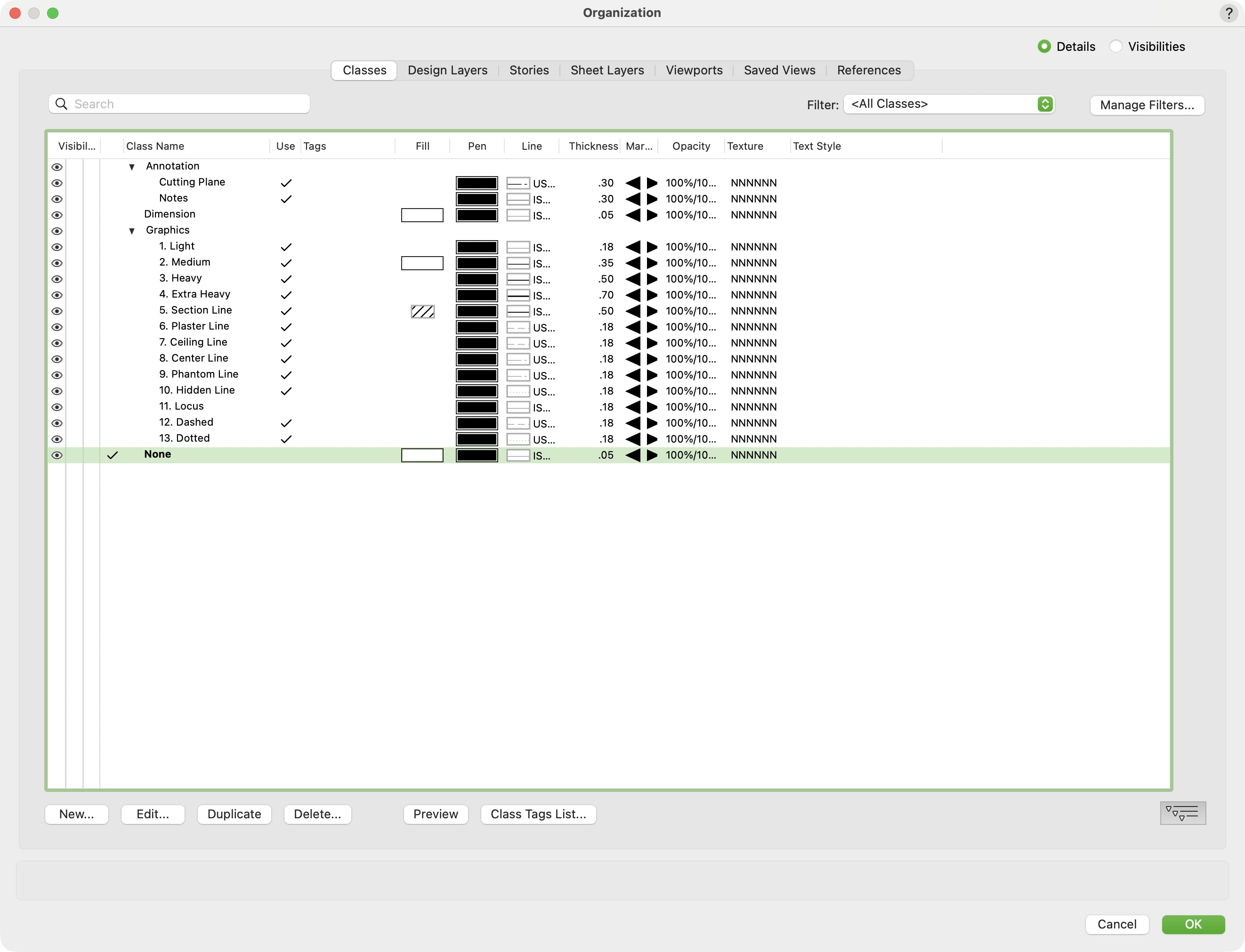
Task: Click the line style icon for 13. Dotted
Action: pos(518,439)
